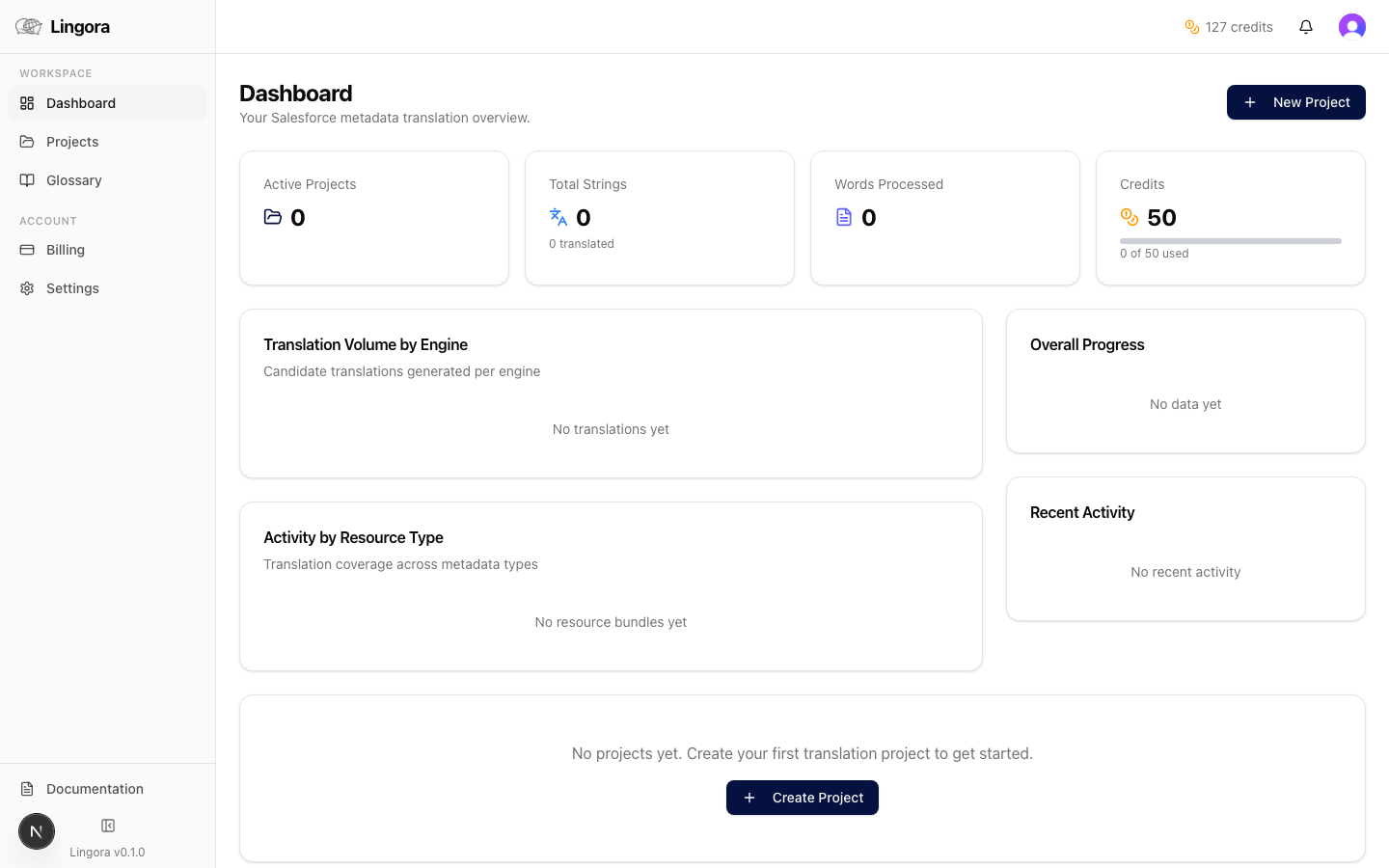Open the Billing section
The width and height of the screenshot is (1389, 868).
click(x=65, y=249)
